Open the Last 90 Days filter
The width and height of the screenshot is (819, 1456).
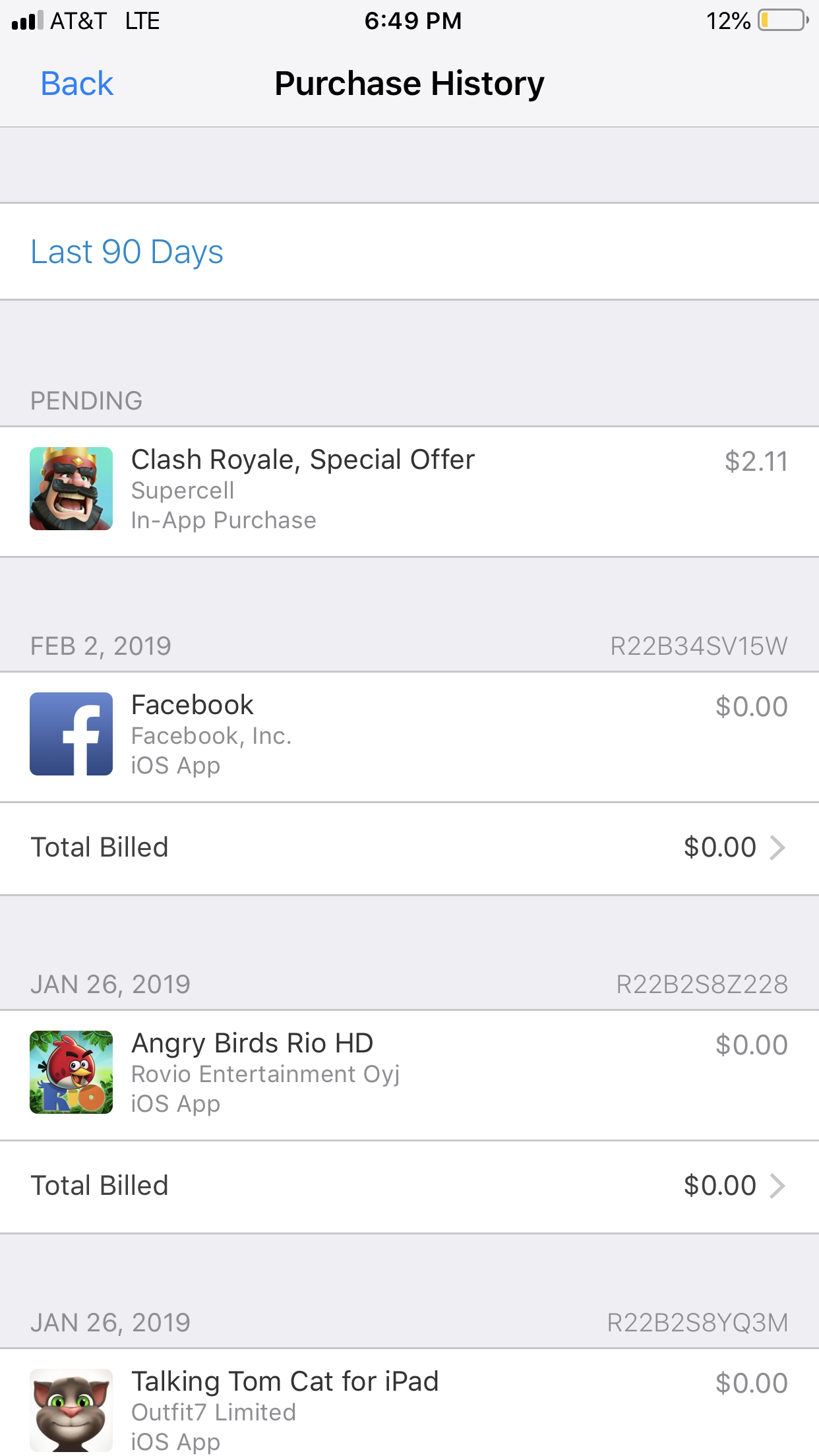coord(409,252)
